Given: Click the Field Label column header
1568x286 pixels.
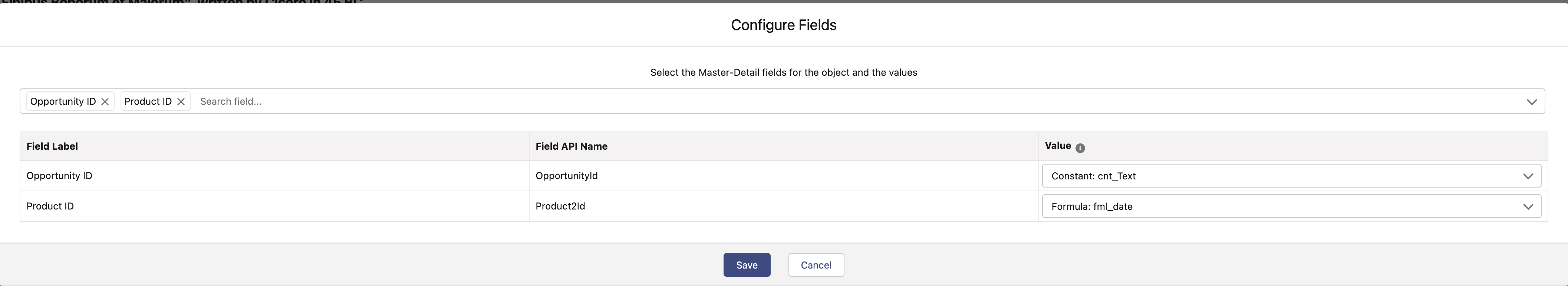Looking at the screenshot, I should pos(52,146).
